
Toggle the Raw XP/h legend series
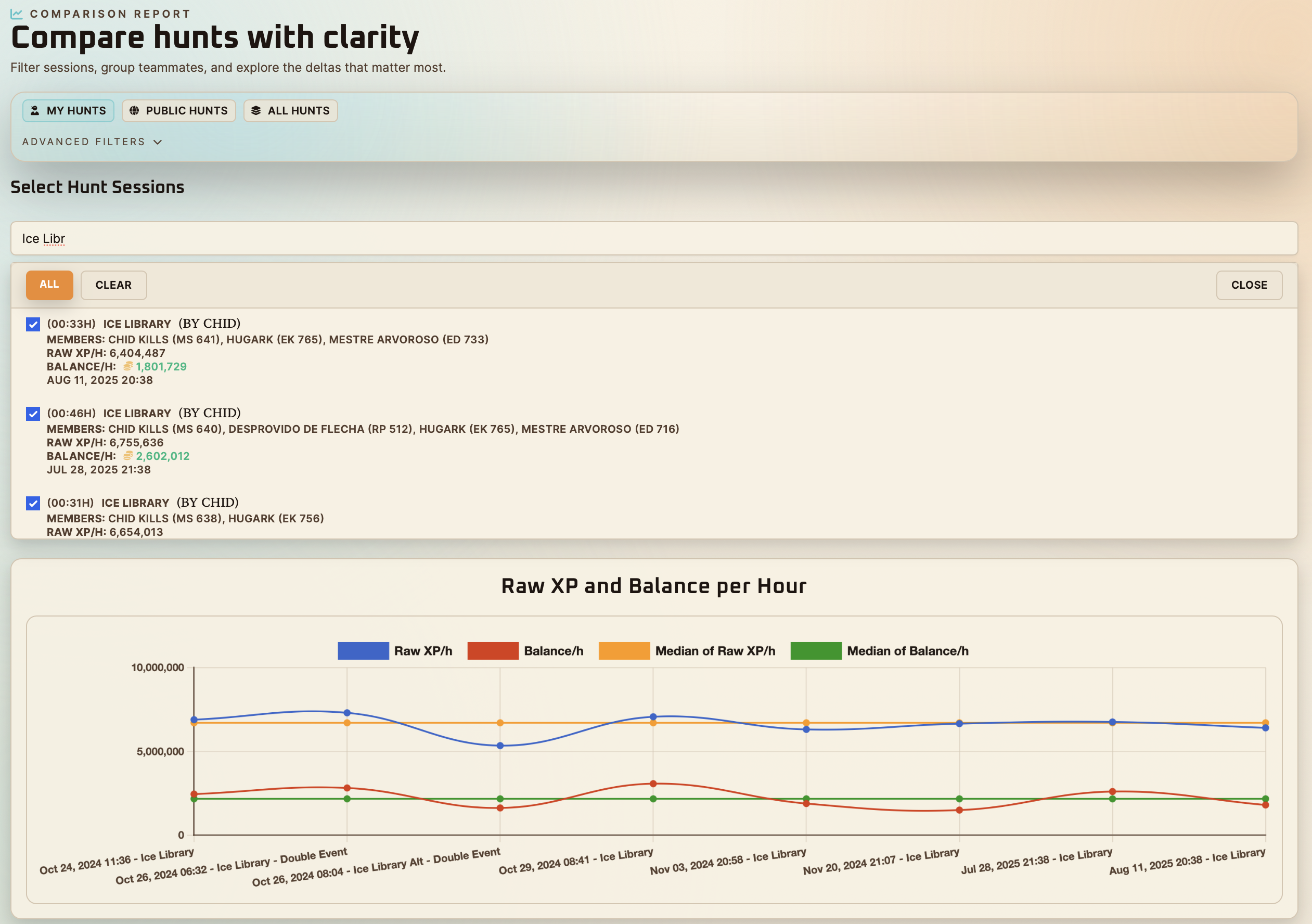394,651
